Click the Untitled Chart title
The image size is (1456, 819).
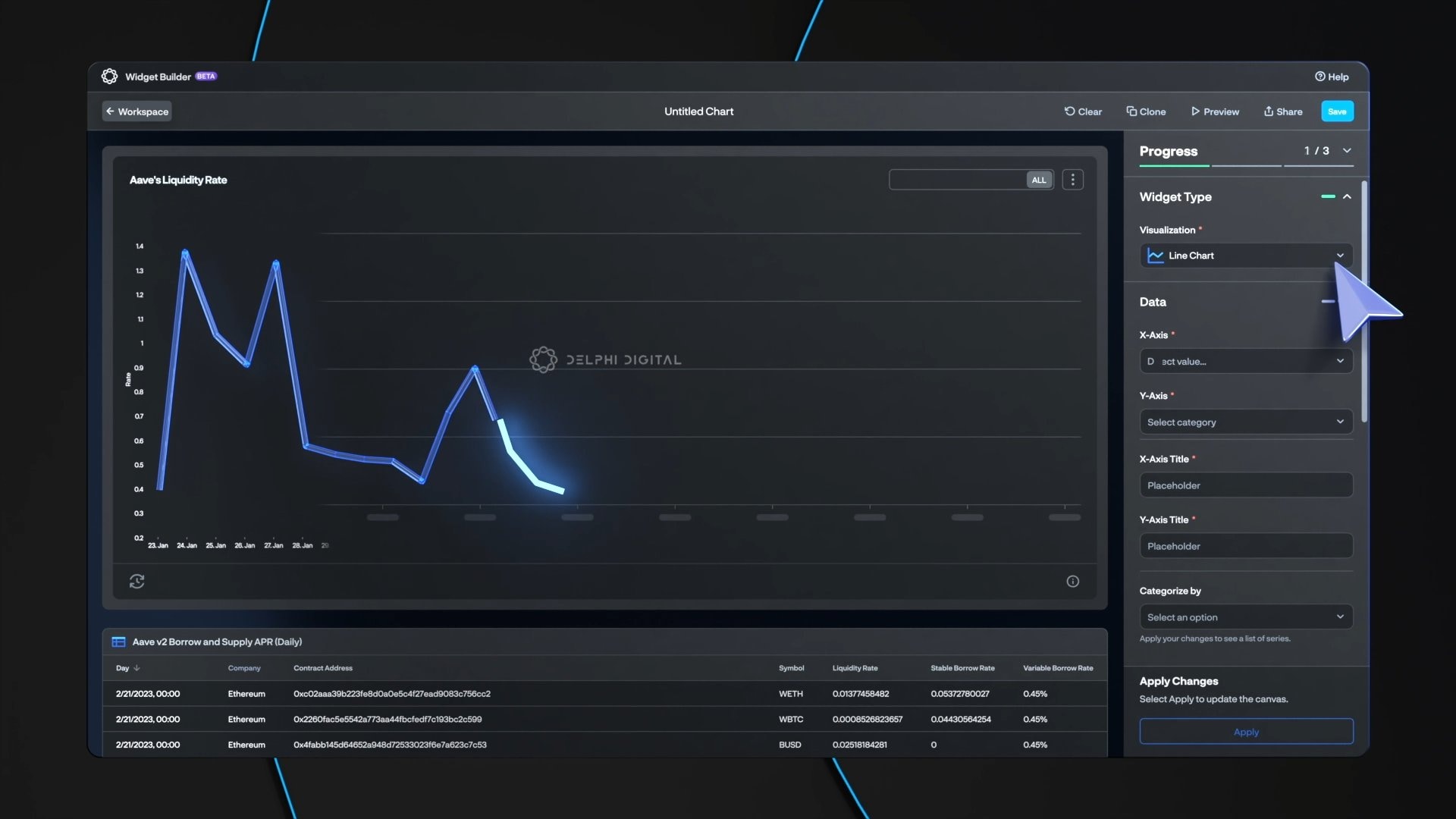point(698,111)
